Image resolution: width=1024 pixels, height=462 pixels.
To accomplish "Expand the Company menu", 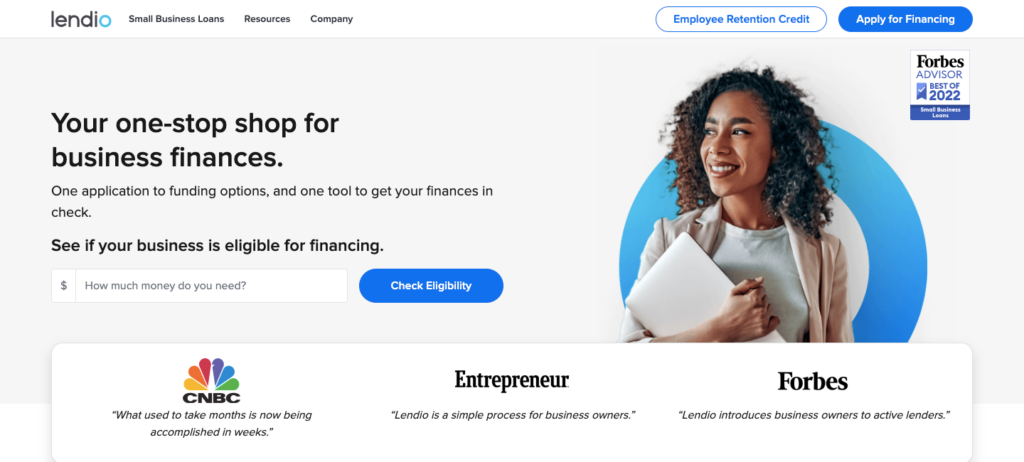I will [x=332, y=19].
